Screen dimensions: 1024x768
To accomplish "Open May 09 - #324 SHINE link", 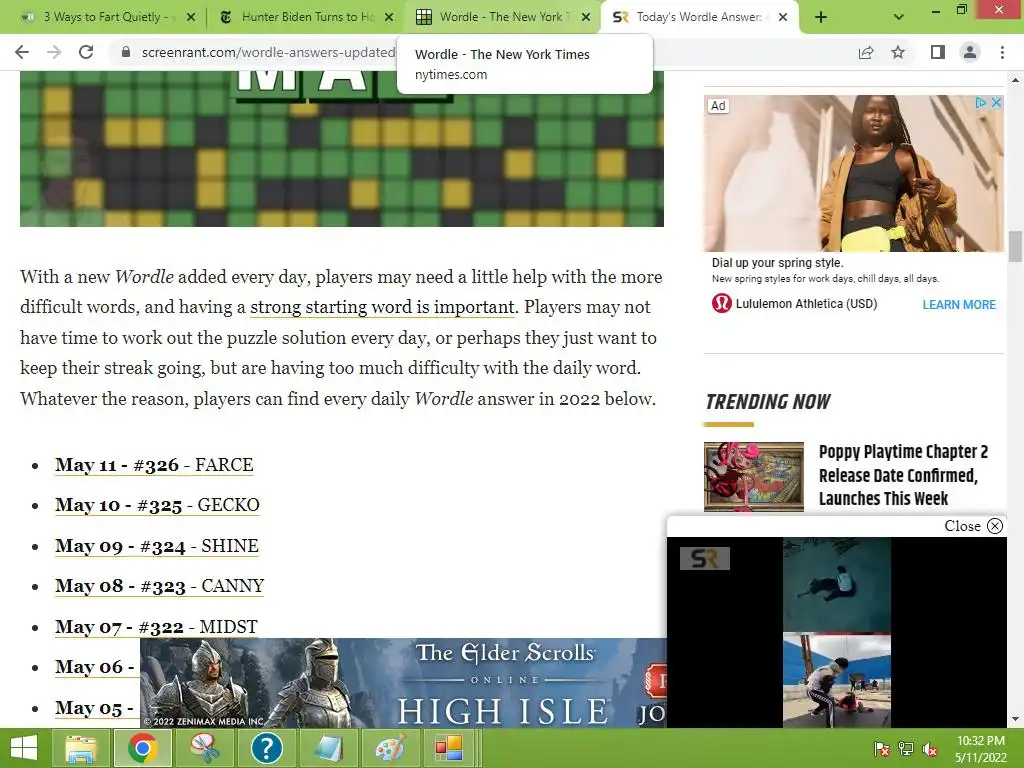I will 157,546.
